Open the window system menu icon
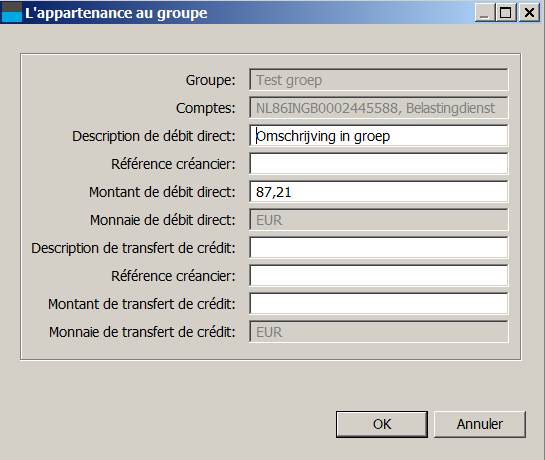This screenshot has width=545, height=460. 12,12
